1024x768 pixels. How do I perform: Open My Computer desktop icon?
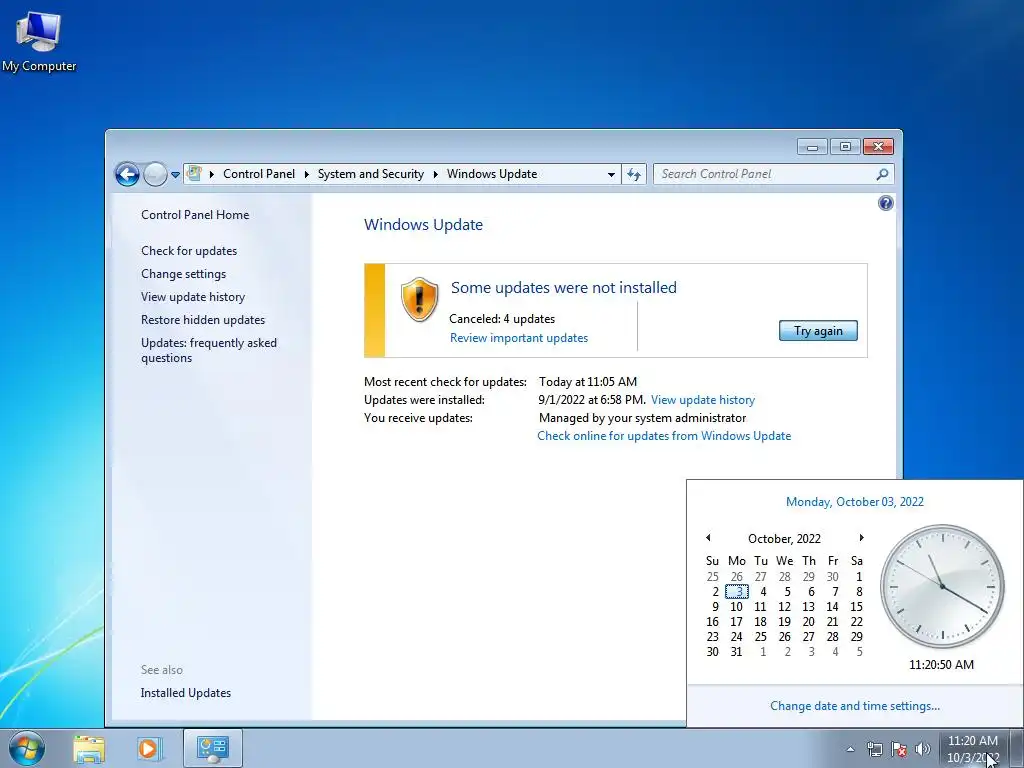point(39,41)
